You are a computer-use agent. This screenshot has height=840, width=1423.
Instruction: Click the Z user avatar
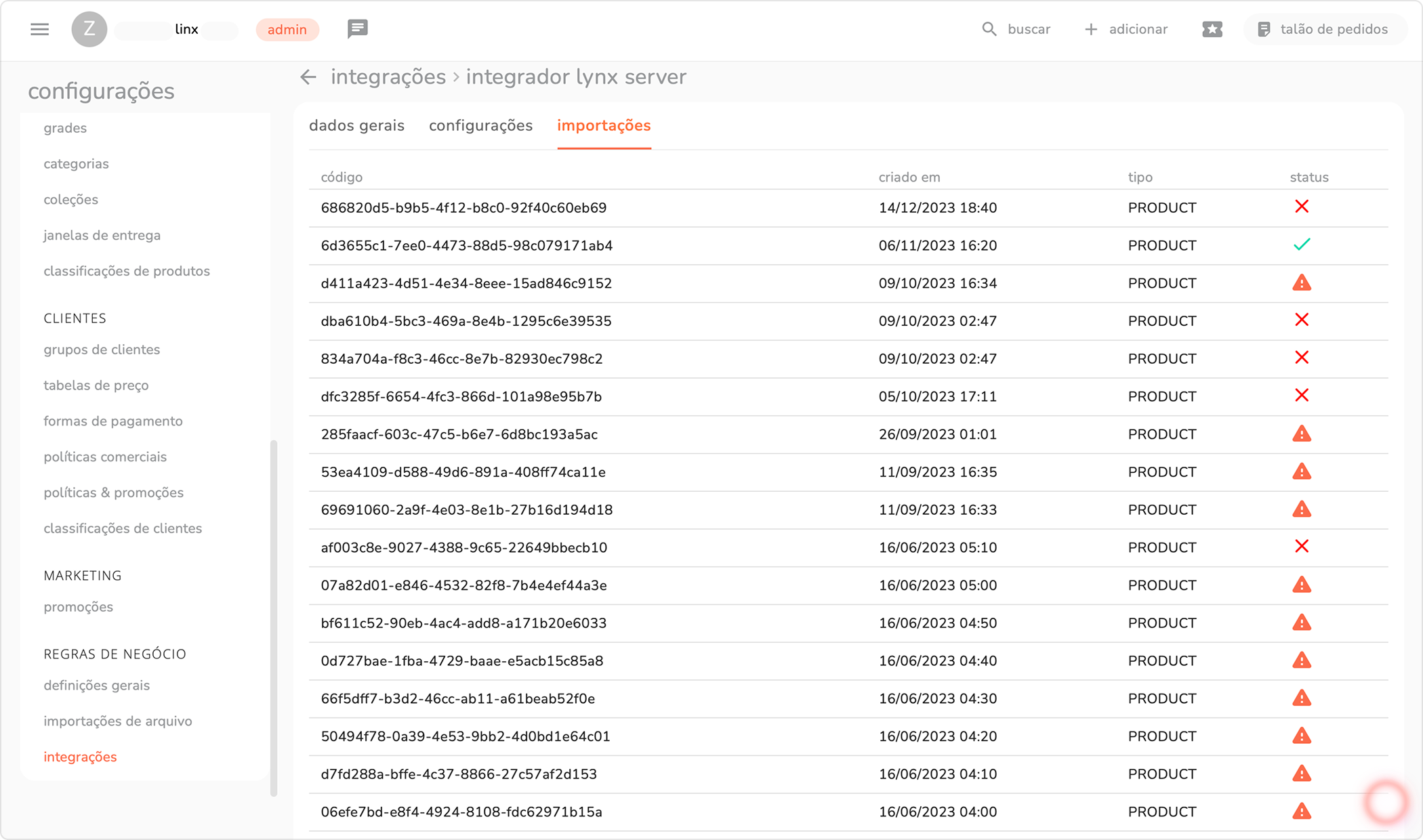(89, 29)
